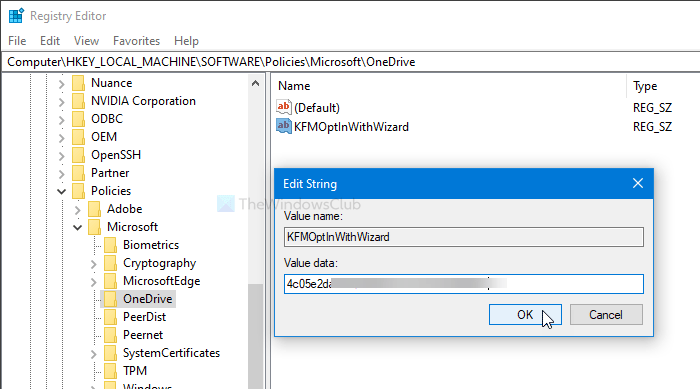Select the Nuance folder icon

78,83
